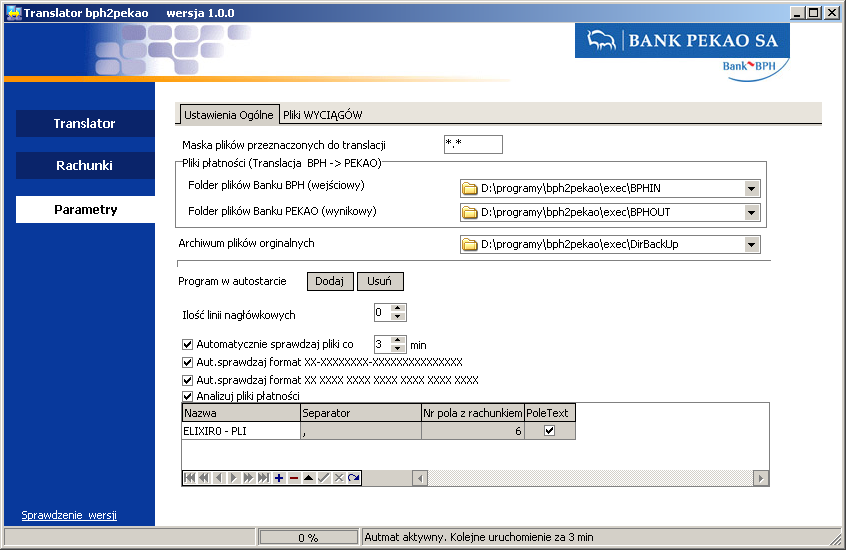Screen dimensions: 846x550
Task: Open Translator section in sidebar
Action: pyautogui.click(x=85, y=123)
